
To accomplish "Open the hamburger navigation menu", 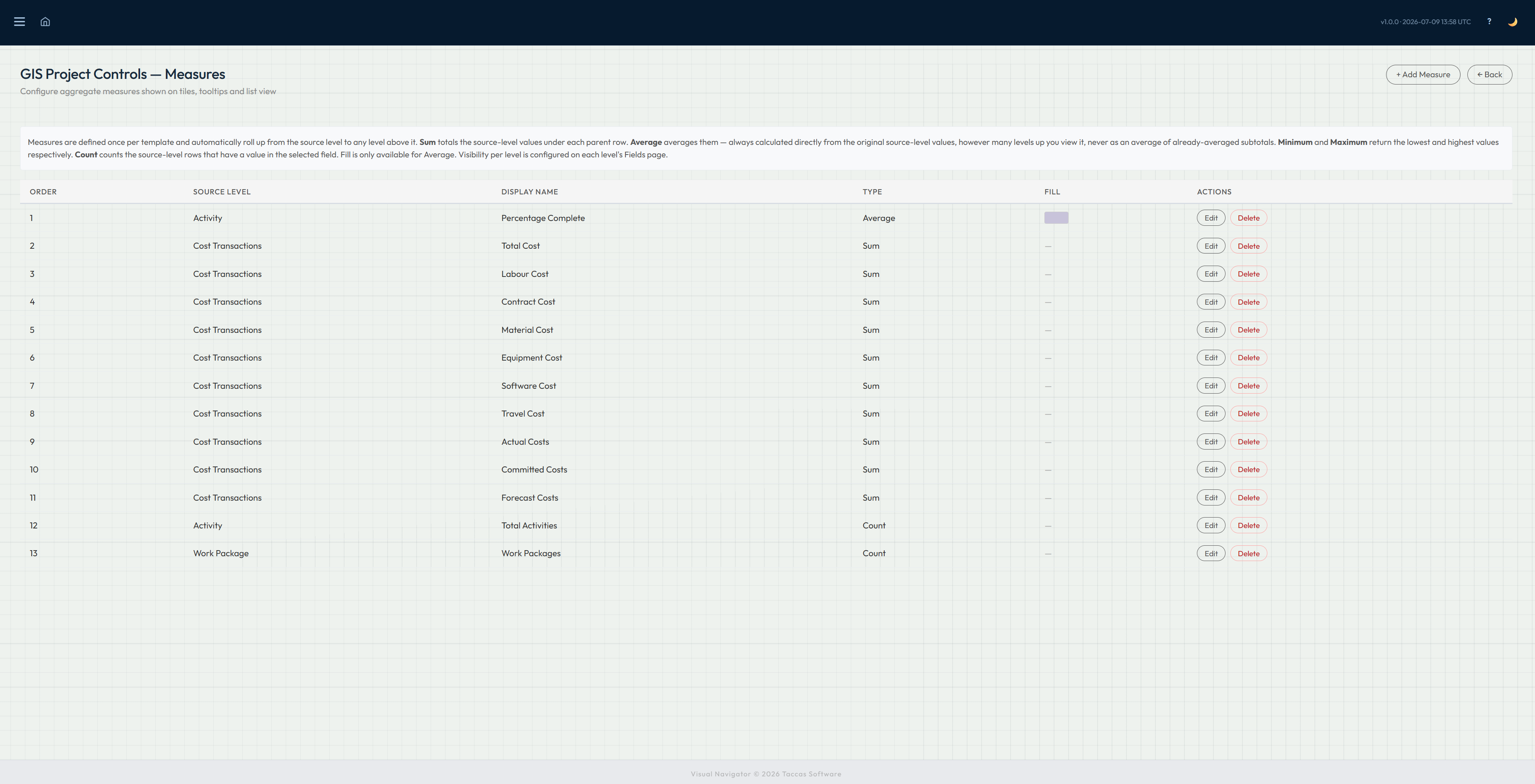I will point(20,21).
